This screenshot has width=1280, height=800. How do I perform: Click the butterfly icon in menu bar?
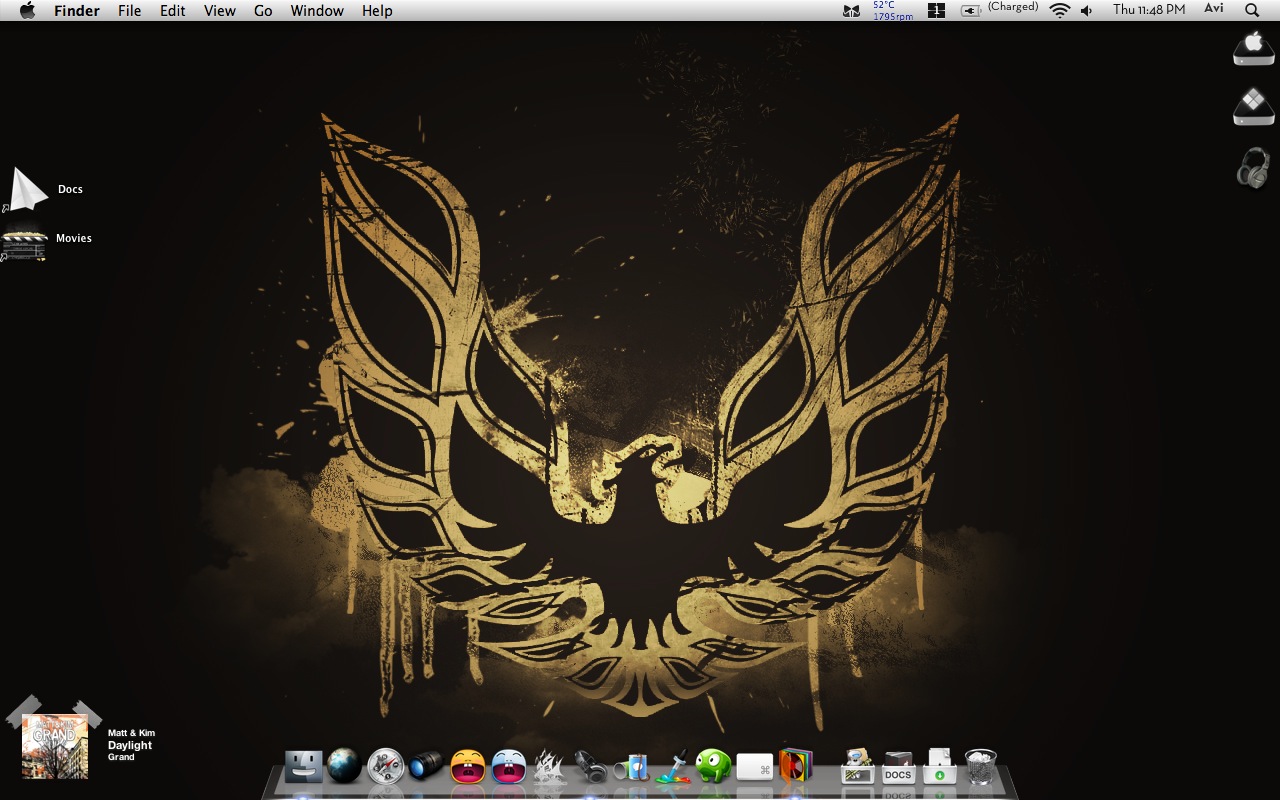[852, 11]
